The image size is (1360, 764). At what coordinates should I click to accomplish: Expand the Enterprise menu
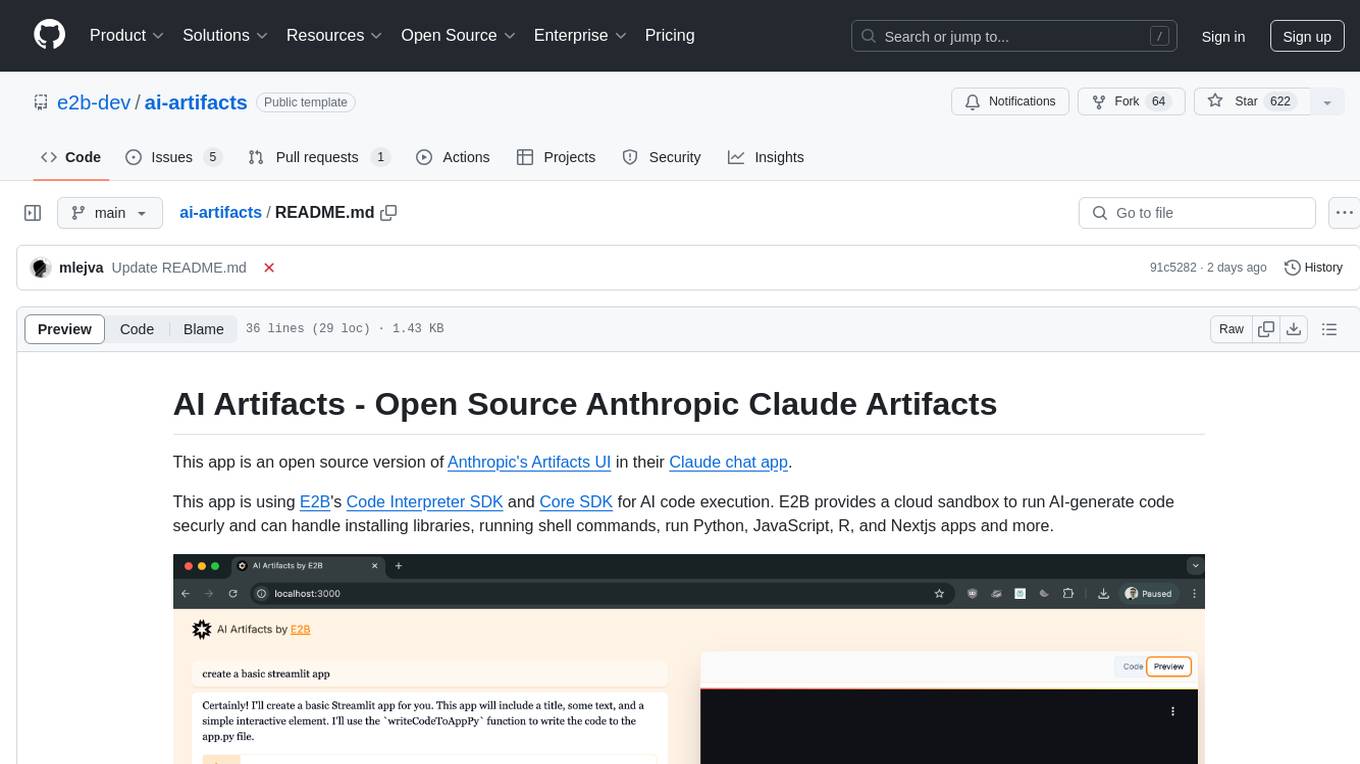pyautogui.click(x=580, y=35)
